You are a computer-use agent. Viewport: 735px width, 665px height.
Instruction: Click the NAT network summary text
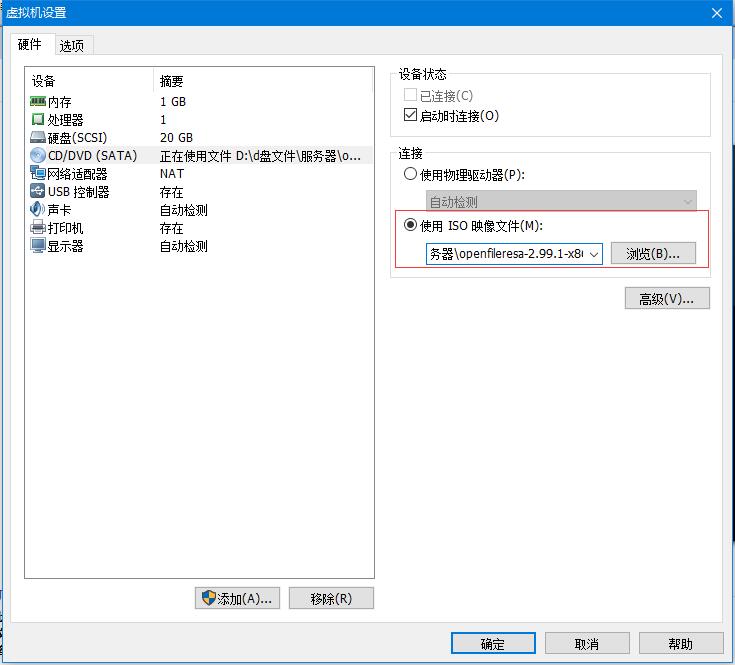[x=172, y=173]
